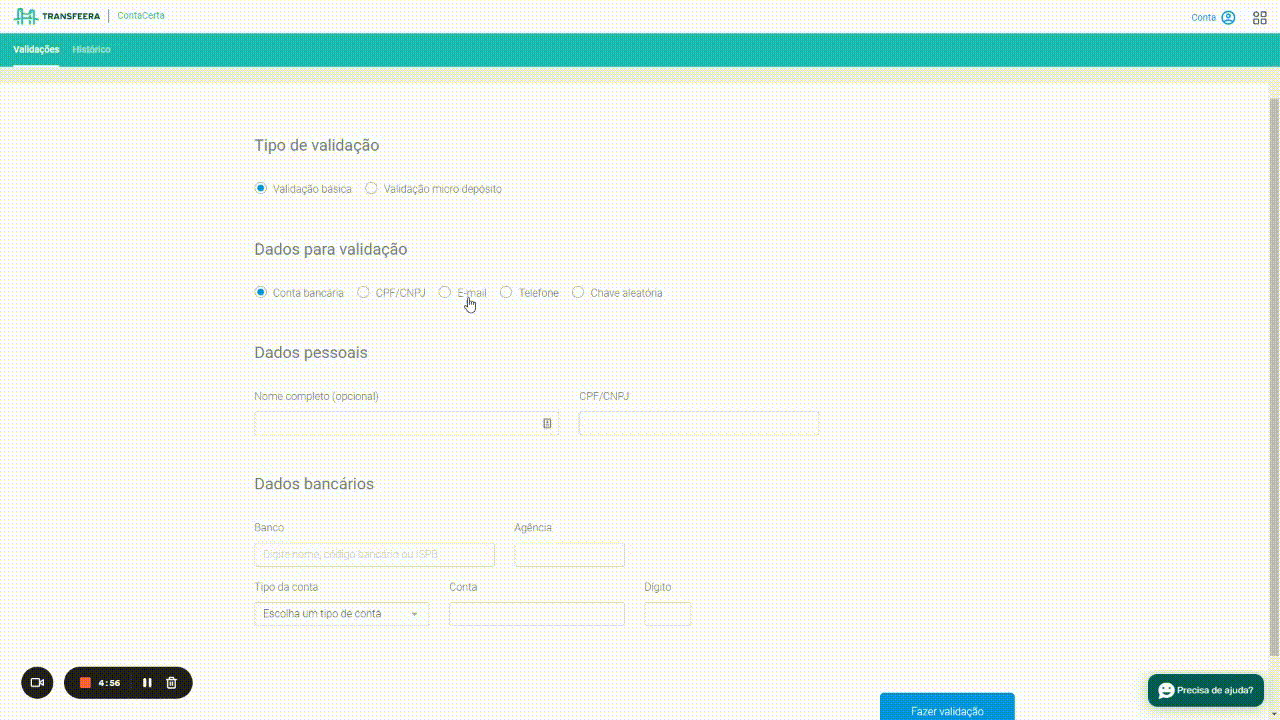Open the apps grid icon at top right
The width and height of the screenshot is (1280, 720).
[1259, 17]
